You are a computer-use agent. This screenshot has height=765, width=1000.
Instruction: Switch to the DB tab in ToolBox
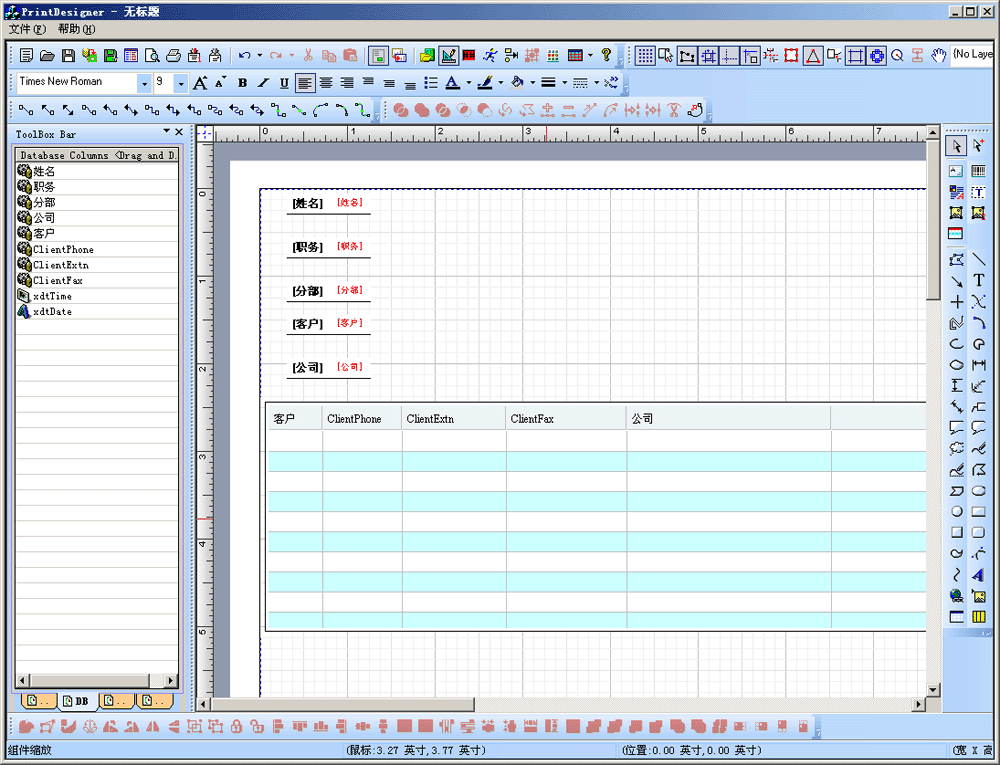pyautogui.click(x=75, y=701)
